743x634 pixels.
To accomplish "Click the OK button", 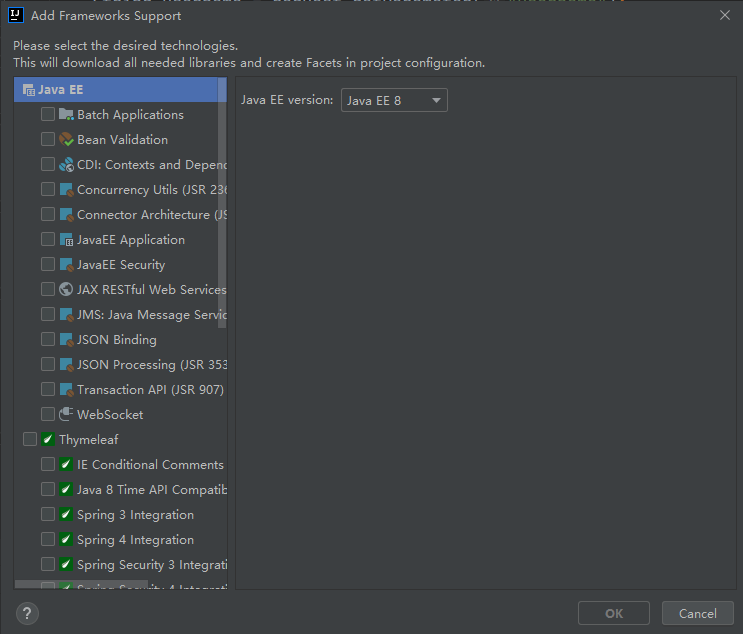I will tap(614, 614).
